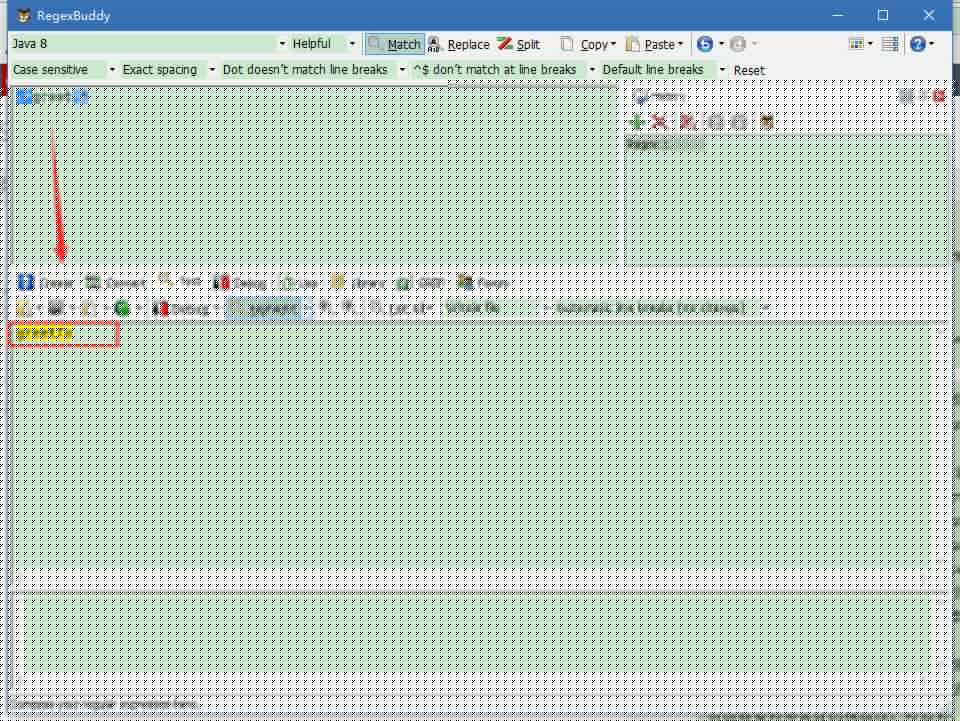Toggle the Highlight button in Test toolbar
The height and width of the screenshot is (721, 960).
[264, 308]
